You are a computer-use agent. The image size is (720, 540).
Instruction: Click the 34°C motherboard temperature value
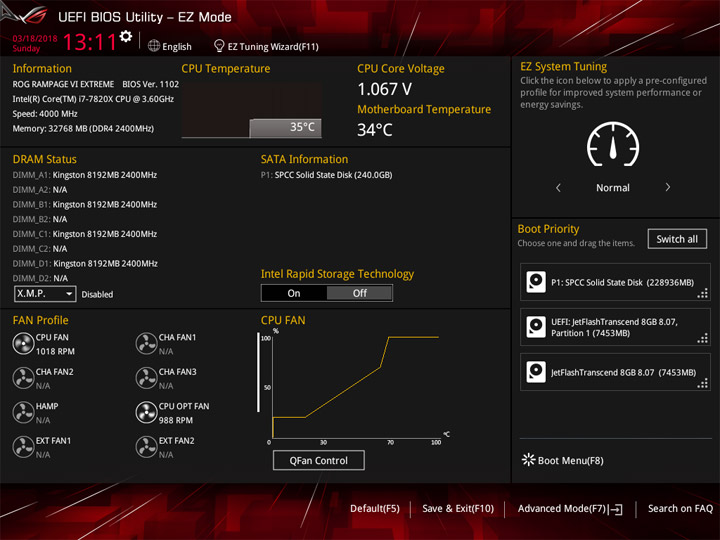point(375,130)
